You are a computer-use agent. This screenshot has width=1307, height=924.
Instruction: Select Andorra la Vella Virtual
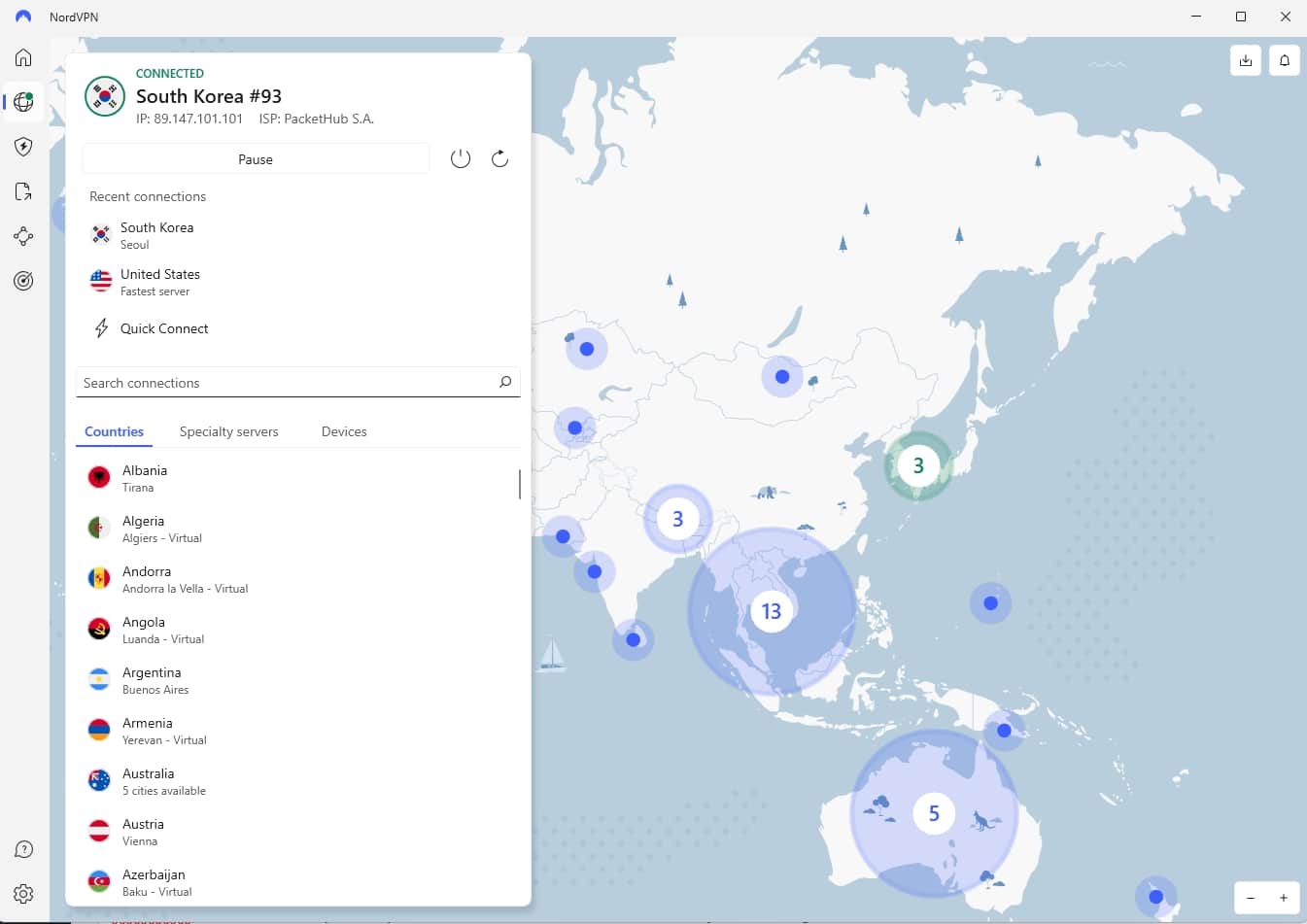click(x=297, y=579)
